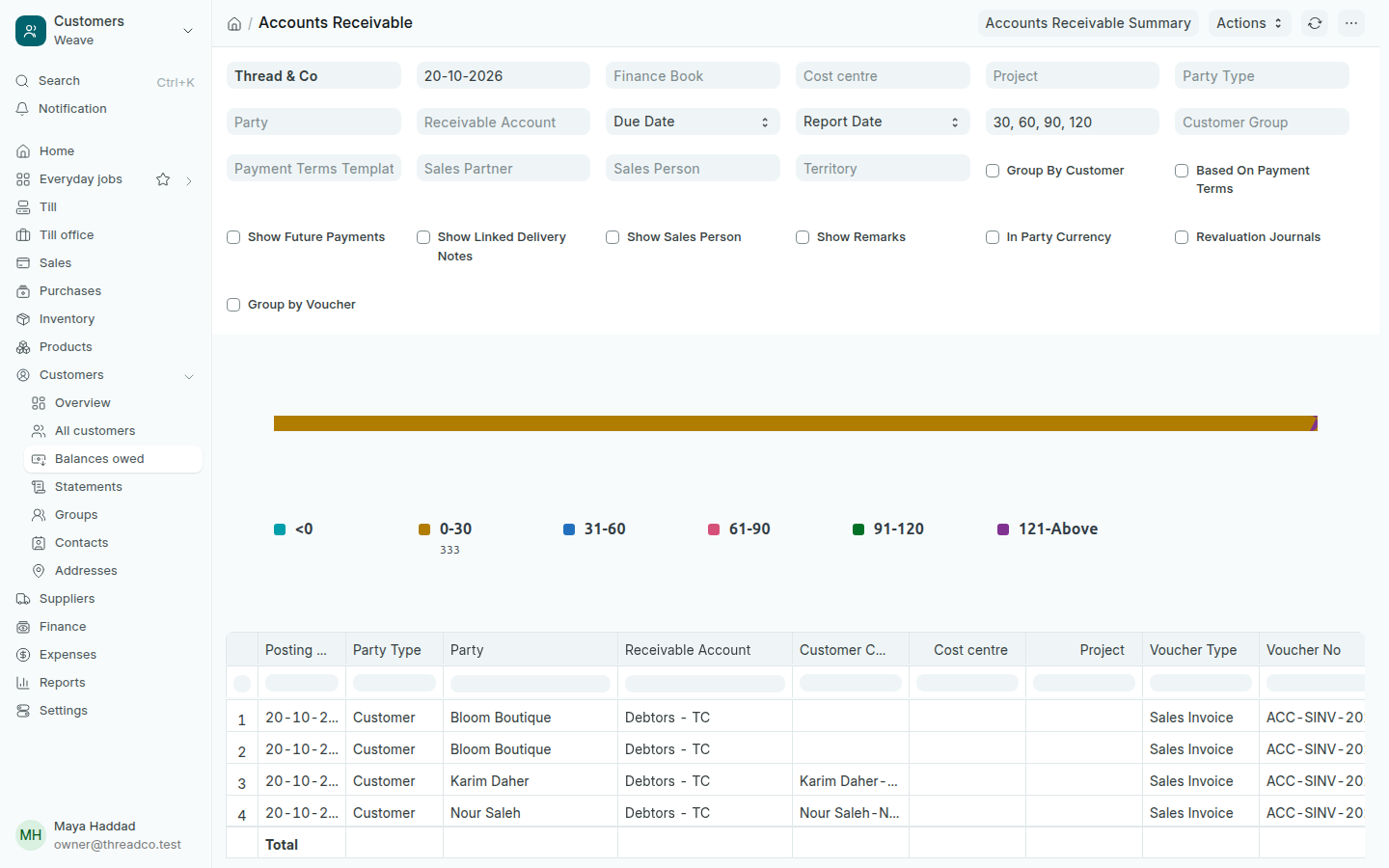The height and width of the screenshot is (868, 1389).
Task: Expand the workspace switcher chevron
Action: point(188,31)
